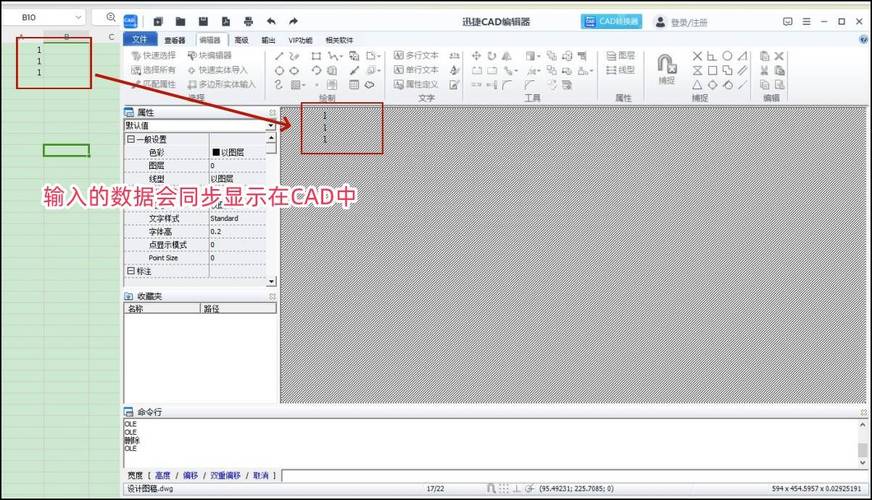Open the 线型 linetype button
This screenshot has height=500, width=872.
[621, 70]
